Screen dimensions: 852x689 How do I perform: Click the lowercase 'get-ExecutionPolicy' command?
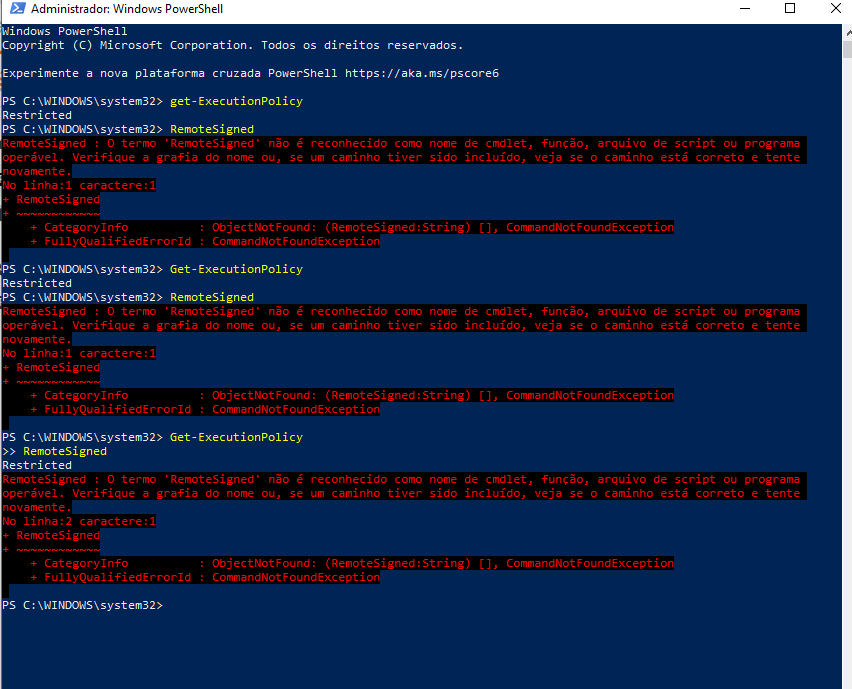236,101
